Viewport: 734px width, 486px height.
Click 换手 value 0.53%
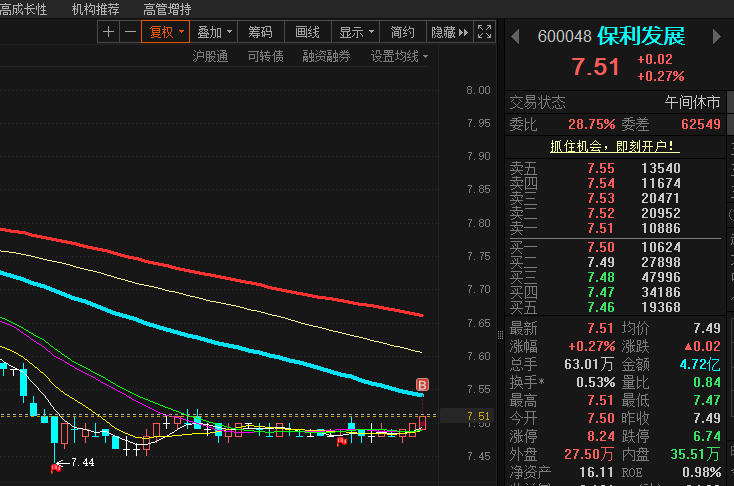point(595,382)
